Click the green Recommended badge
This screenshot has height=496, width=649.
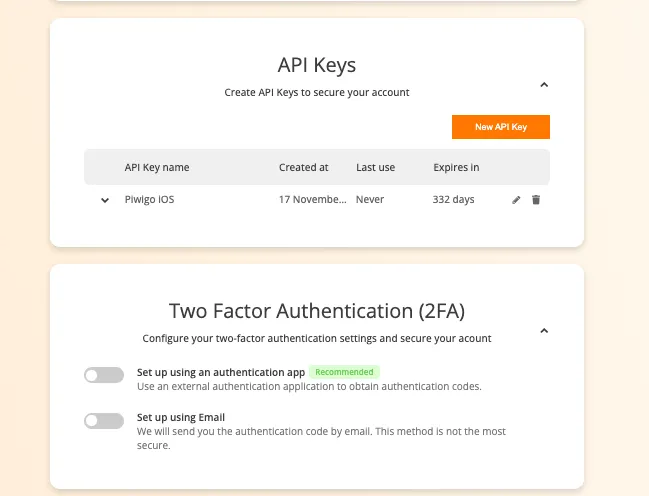344,372
